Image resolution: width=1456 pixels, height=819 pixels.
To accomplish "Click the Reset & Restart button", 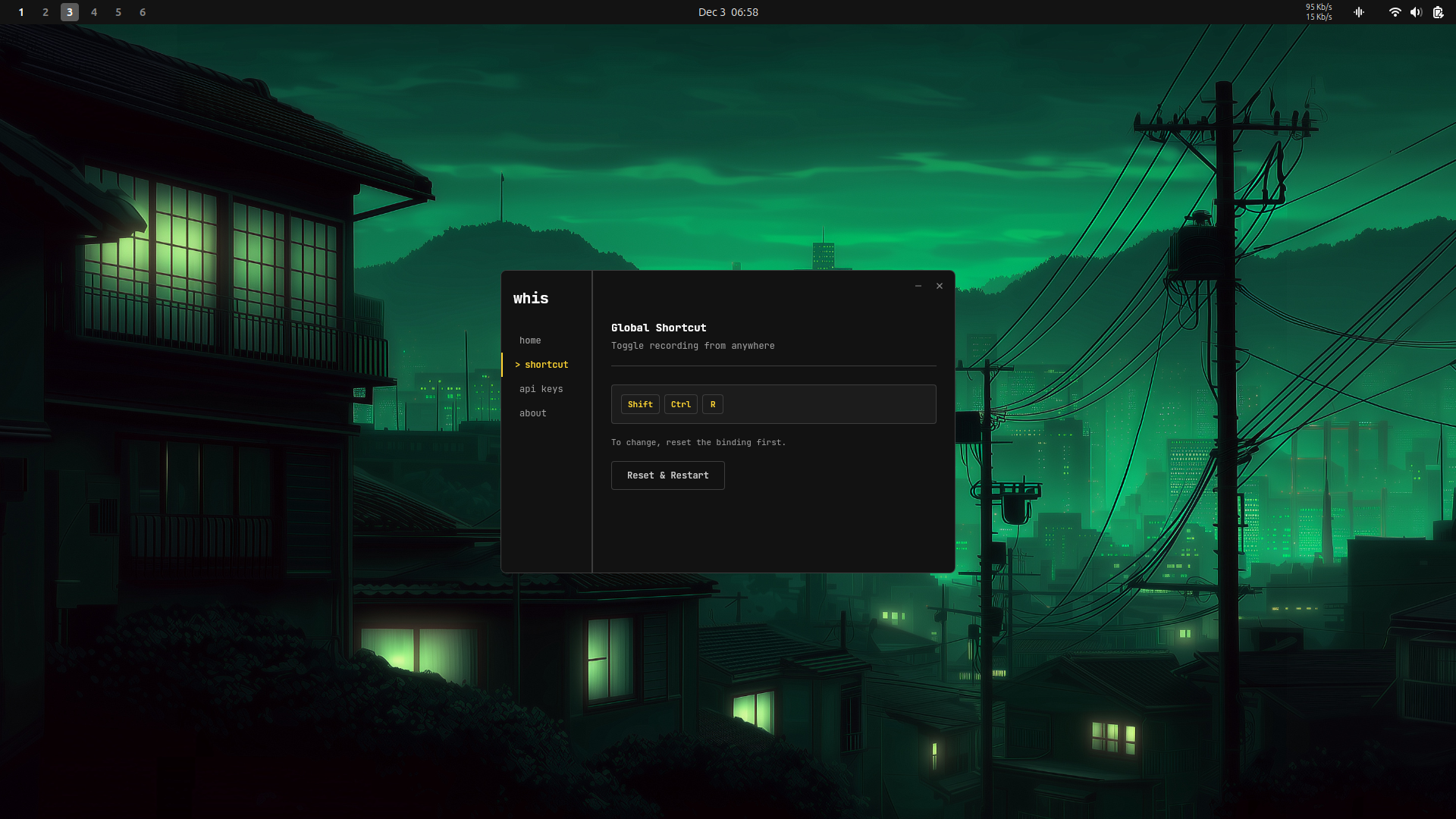I will [667, 475].
